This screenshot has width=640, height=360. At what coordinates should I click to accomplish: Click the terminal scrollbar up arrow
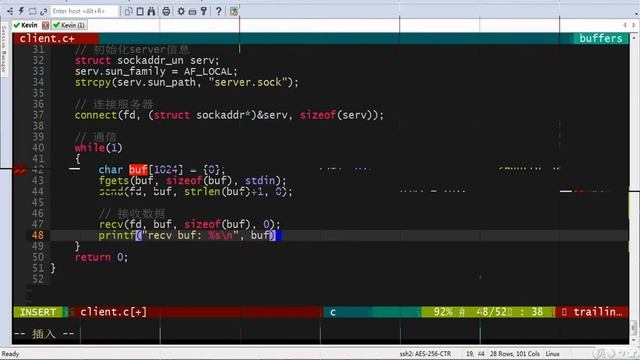(634, 38)
